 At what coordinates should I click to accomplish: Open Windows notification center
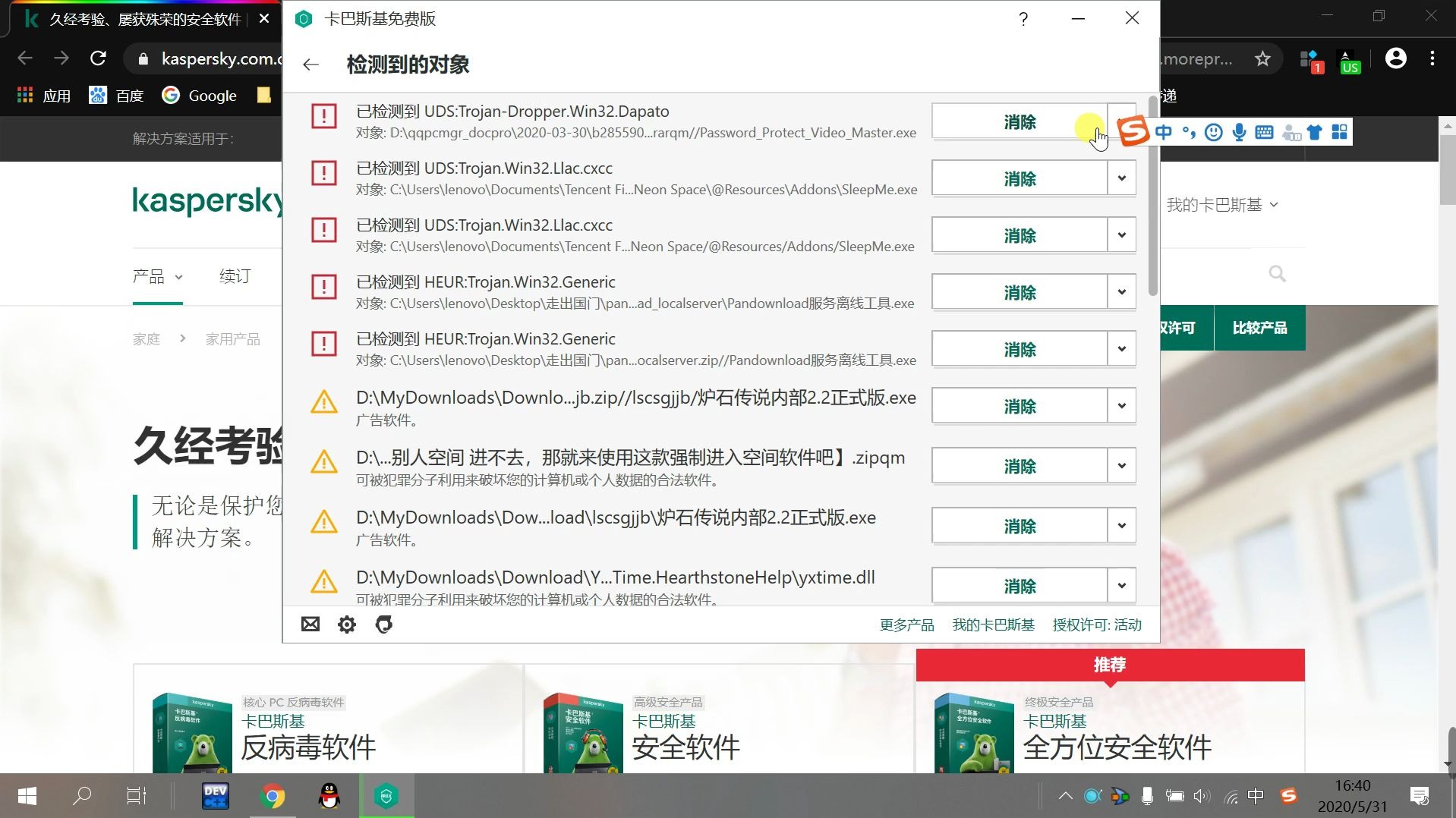click(x=1419, y=796)
